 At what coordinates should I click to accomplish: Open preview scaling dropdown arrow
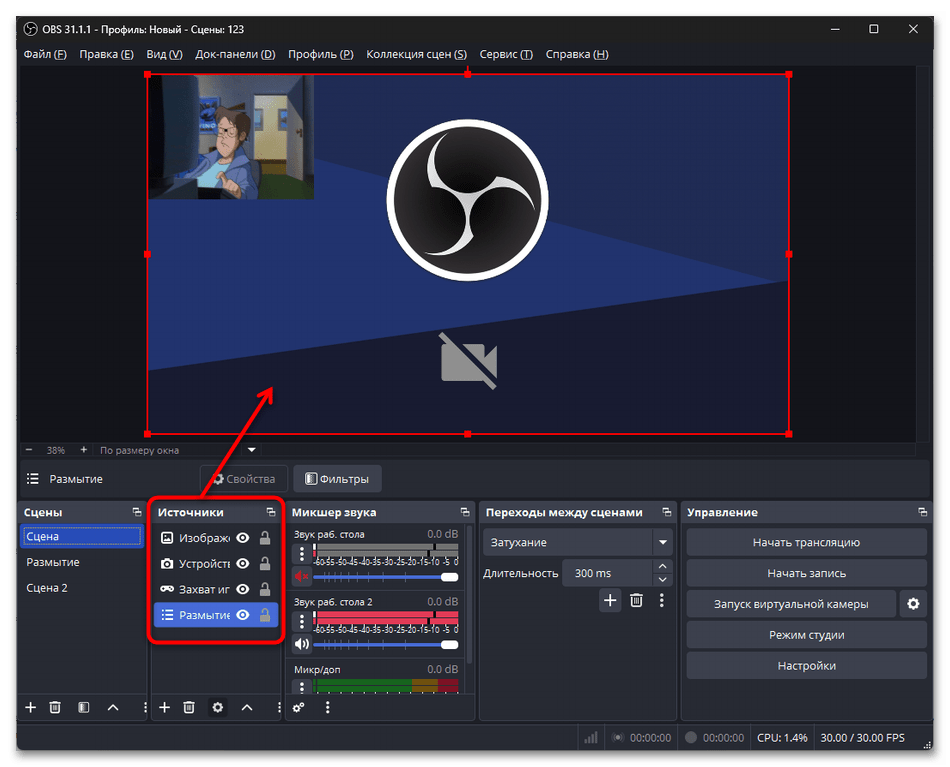(x=251, y=450)
